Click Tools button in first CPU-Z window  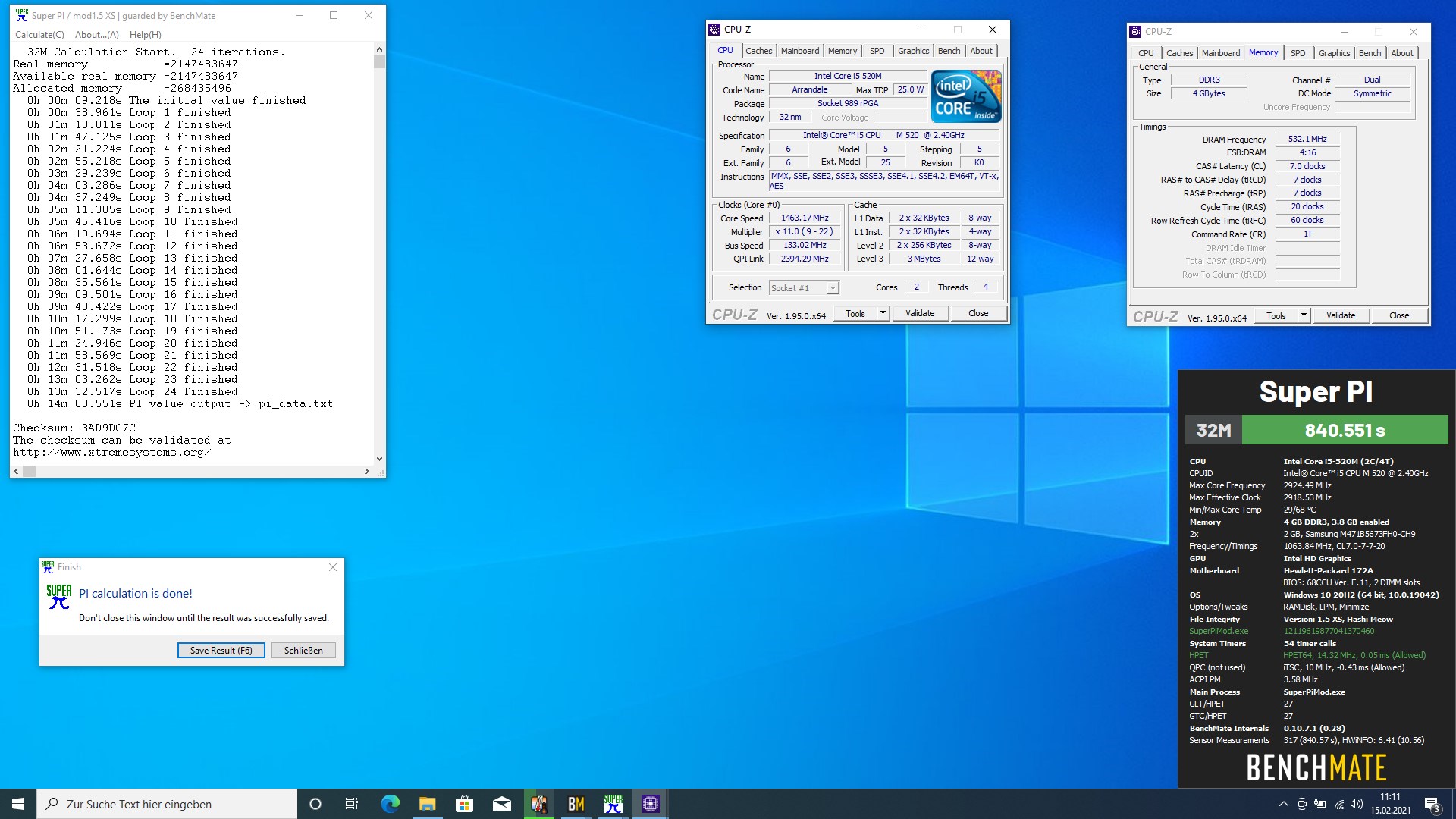coord(855,313)
